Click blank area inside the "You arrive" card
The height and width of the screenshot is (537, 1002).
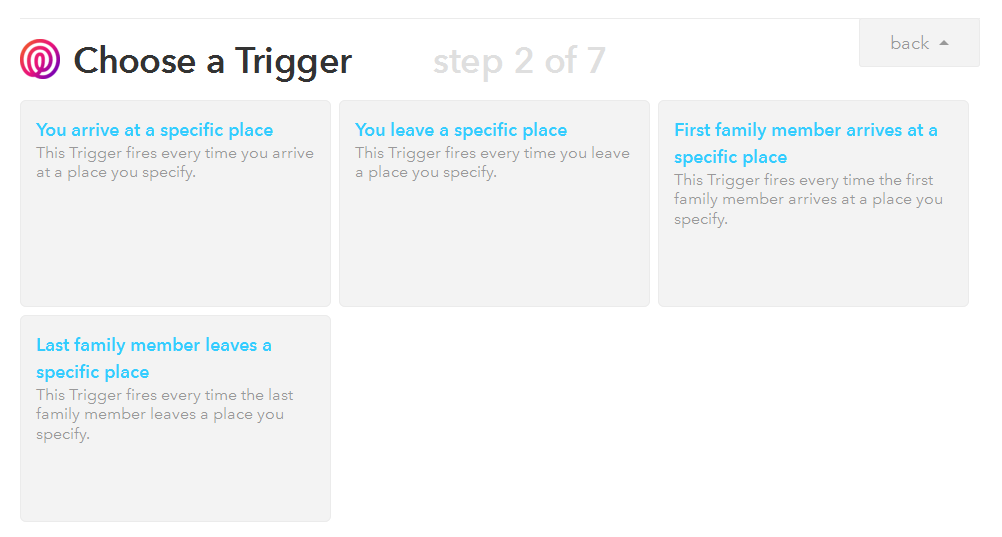[x=175, y=250]
